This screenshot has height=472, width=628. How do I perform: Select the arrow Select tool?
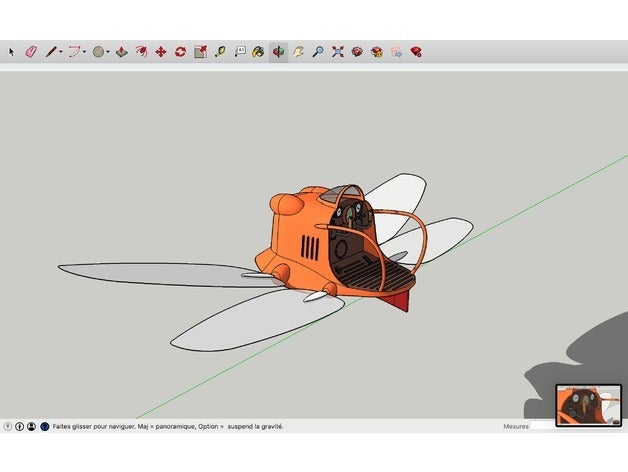[x=12, y=51]
